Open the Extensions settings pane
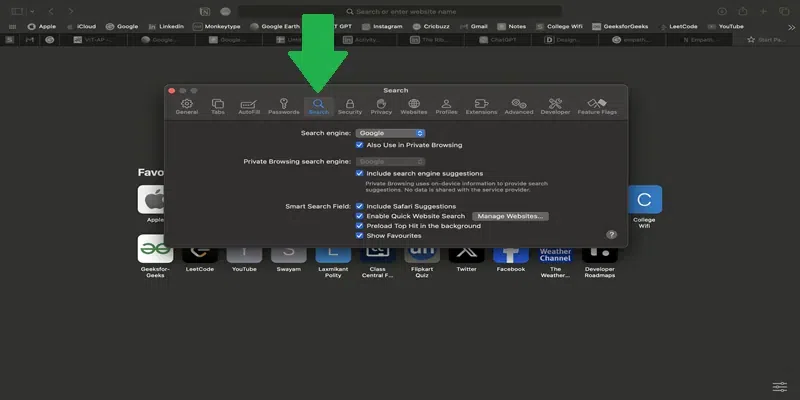The image size is (800, 400). click(x=481, y=106)
